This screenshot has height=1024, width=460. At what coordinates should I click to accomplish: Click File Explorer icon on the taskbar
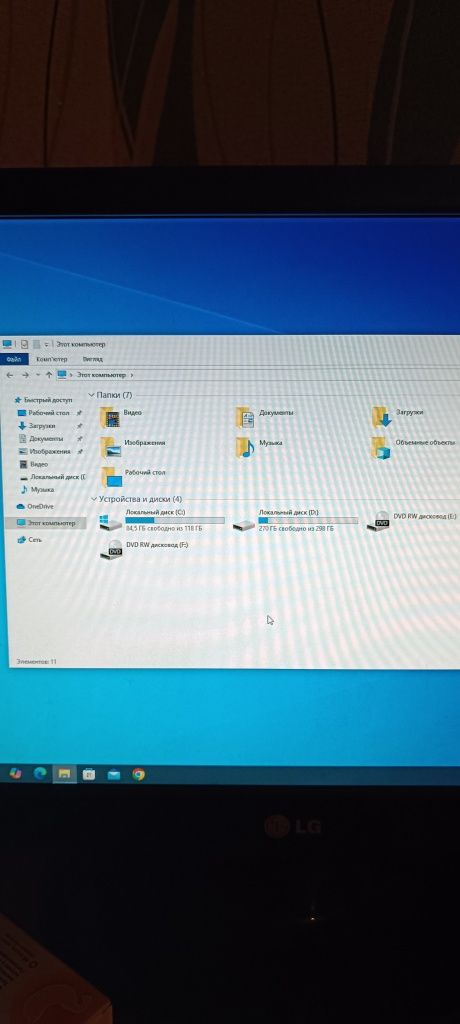[x=64, y=775]
